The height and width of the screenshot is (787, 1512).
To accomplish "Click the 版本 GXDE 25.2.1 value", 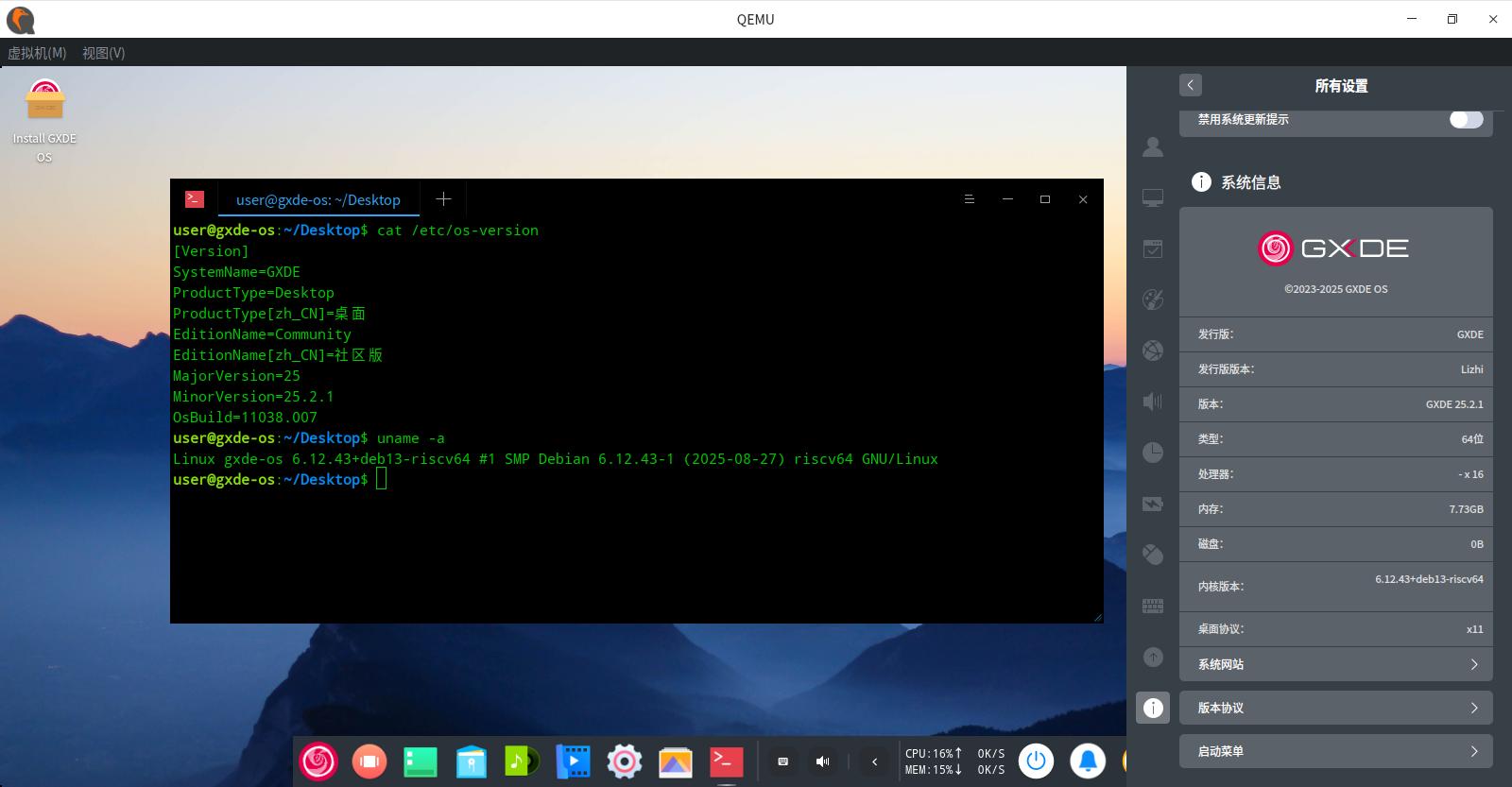I will (x=1454, y=404).
